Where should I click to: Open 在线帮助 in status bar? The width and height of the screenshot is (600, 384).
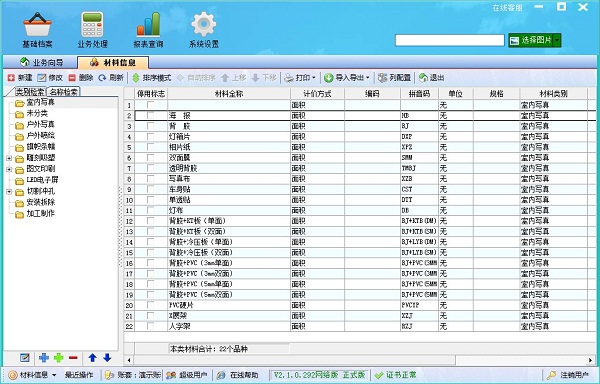(239, 375)
